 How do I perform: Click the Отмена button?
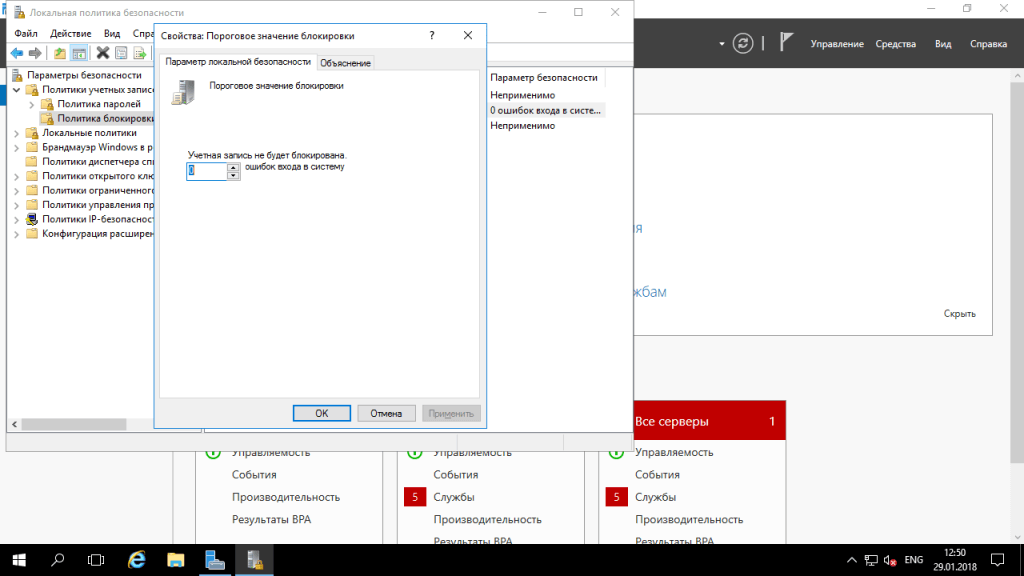pos(386,413)
